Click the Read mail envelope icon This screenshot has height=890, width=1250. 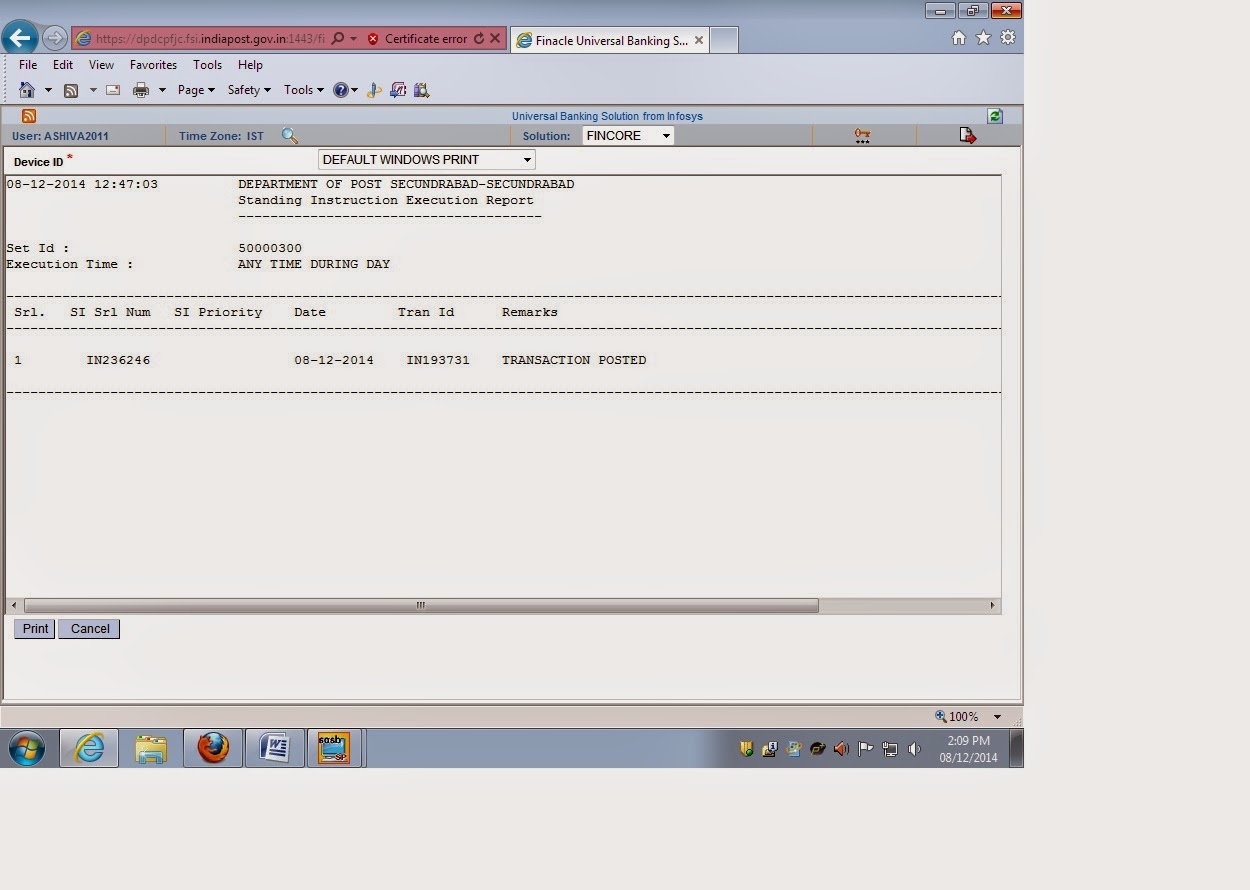point(113,90)
